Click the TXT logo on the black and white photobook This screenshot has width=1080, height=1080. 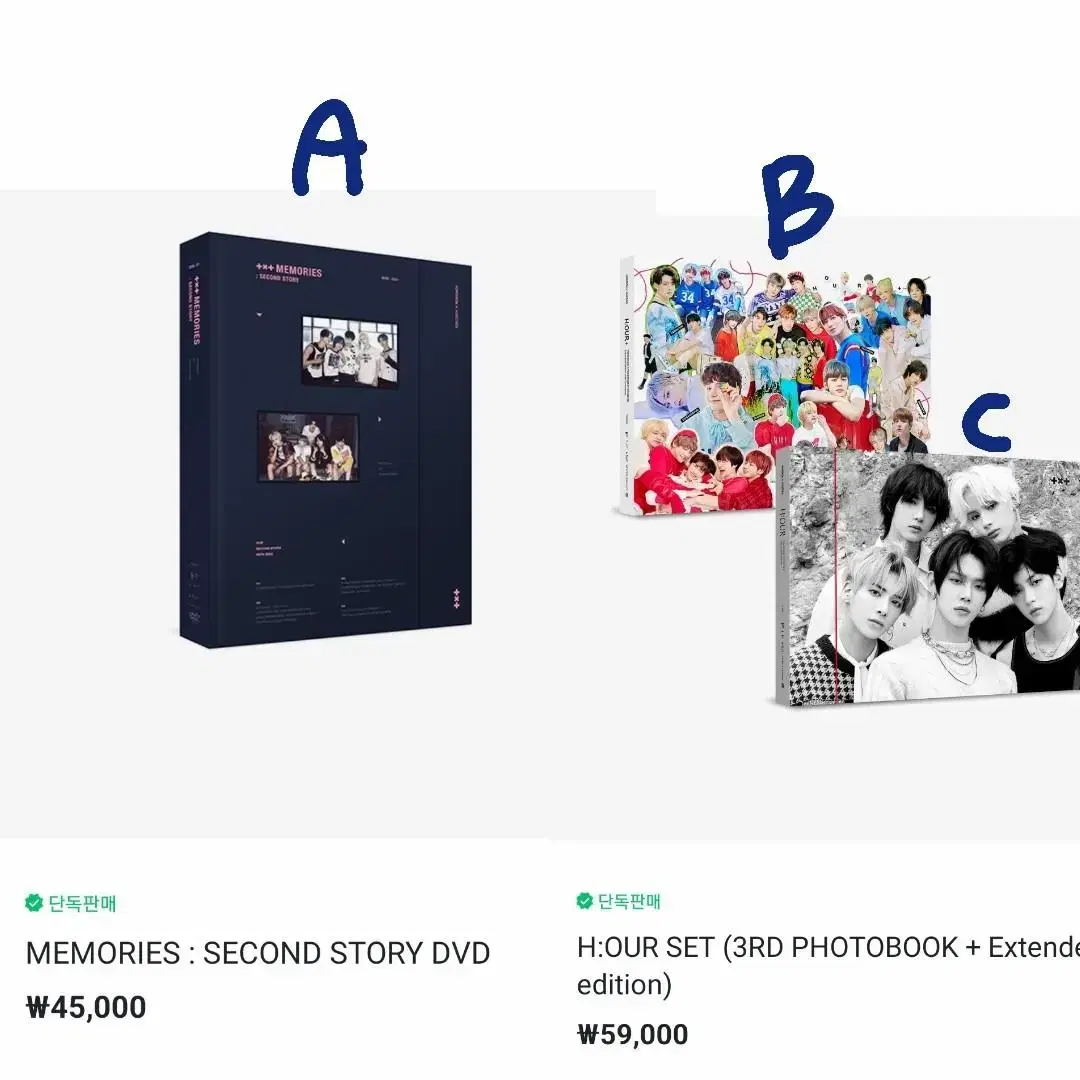point(1059,481)
